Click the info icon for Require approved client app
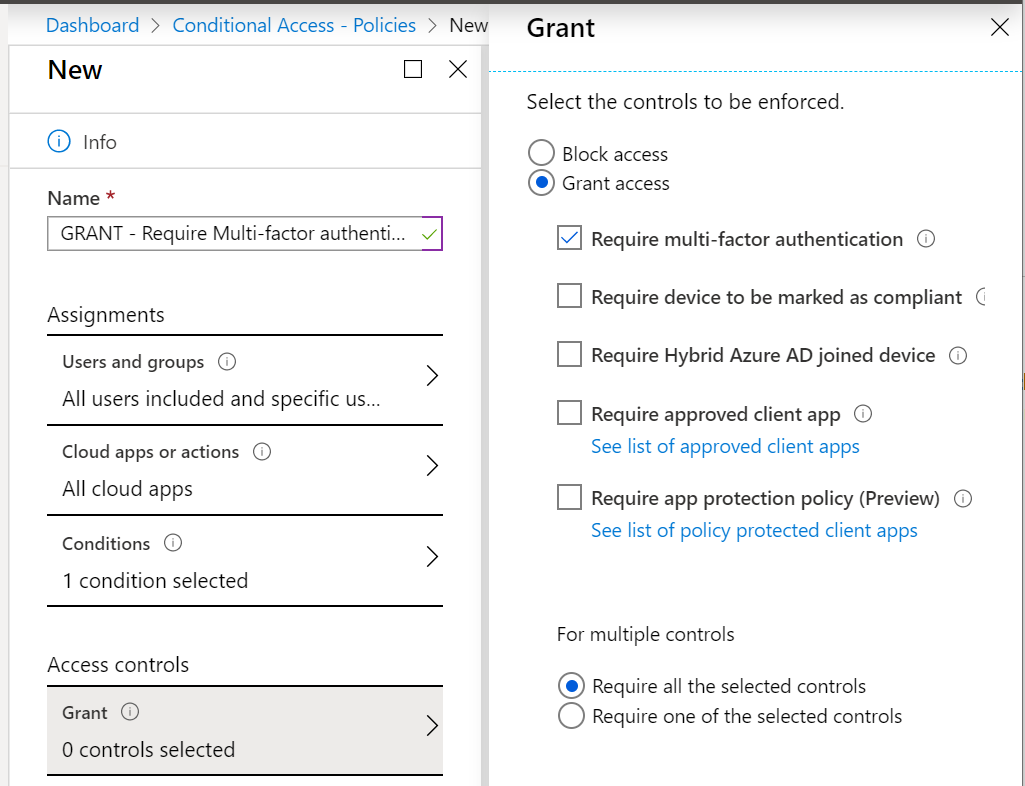Image resolution: width=1025 pixels, height=786 pixels. (x=863, y=414)
